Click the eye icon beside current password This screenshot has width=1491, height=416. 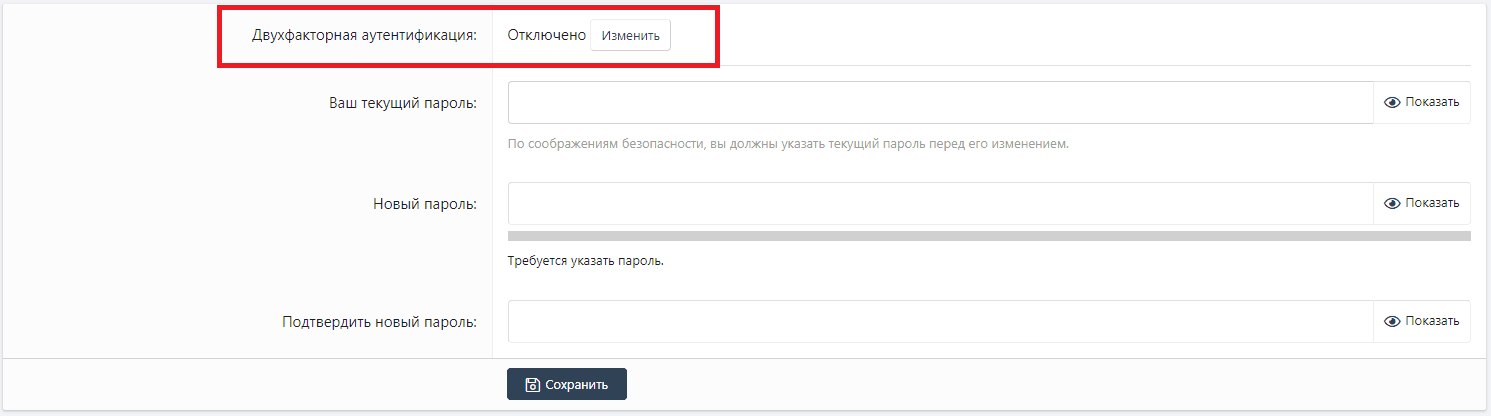(1391, 102)
